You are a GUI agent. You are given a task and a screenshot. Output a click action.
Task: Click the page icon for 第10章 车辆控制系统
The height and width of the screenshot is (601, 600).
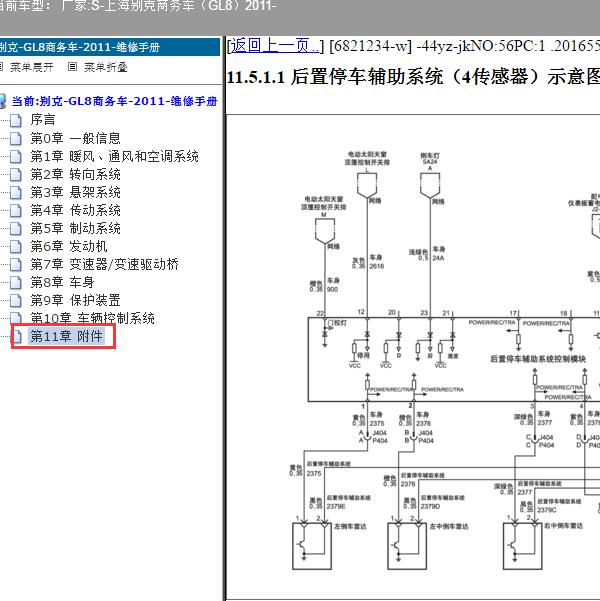[x=16, y=318]
